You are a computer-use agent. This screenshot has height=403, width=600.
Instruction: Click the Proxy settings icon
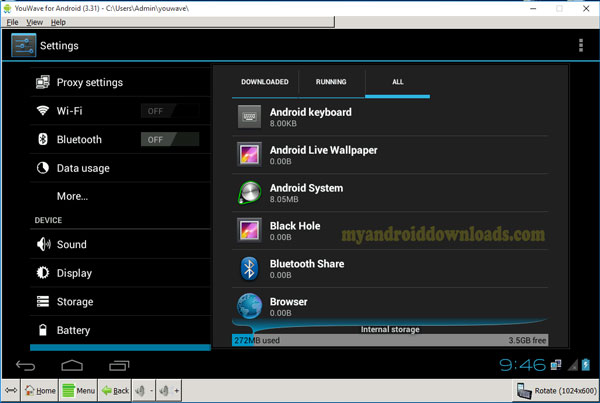point(42,82)
